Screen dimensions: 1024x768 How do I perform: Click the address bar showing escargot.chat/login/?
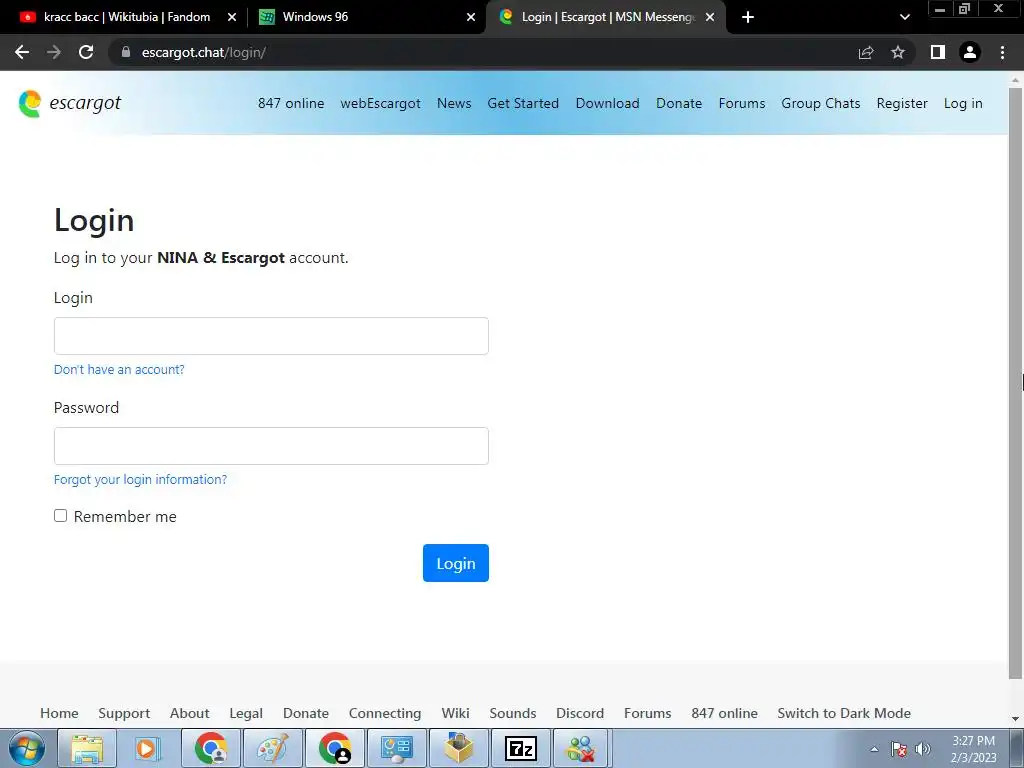[x=483, y=52]
